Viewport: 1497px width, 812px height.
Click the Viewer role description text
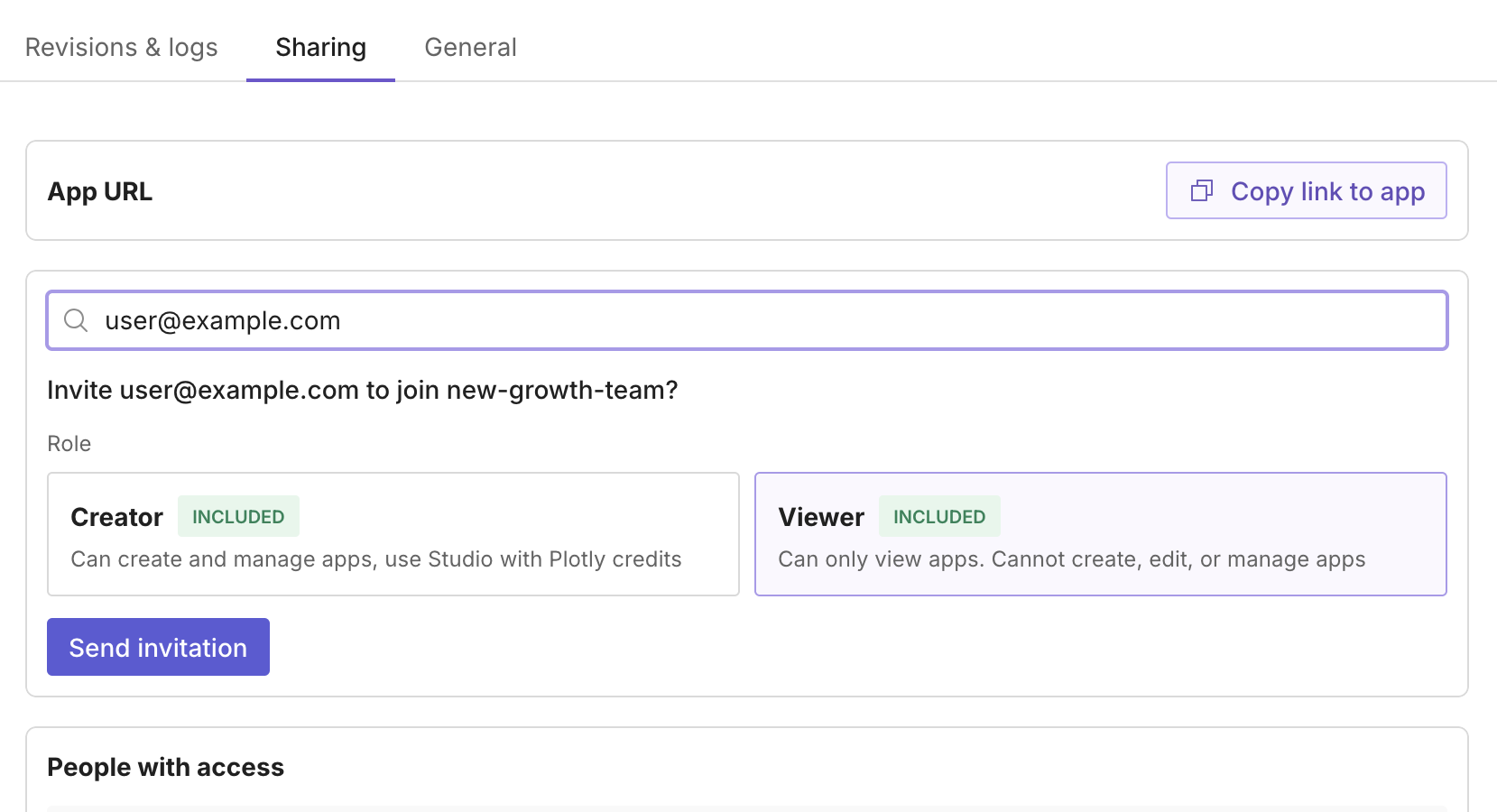coord(1072,559)
